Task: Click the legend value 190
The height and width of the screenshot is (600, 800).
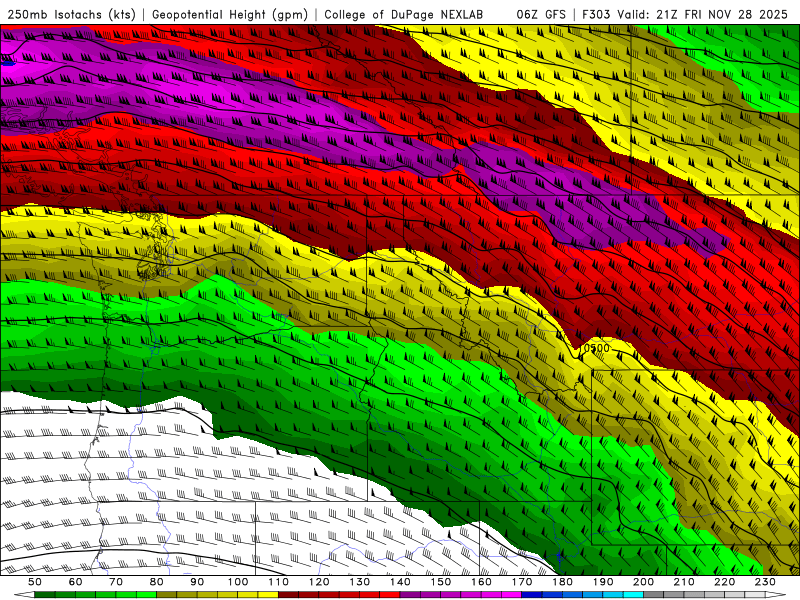Action: pos(603,582)
